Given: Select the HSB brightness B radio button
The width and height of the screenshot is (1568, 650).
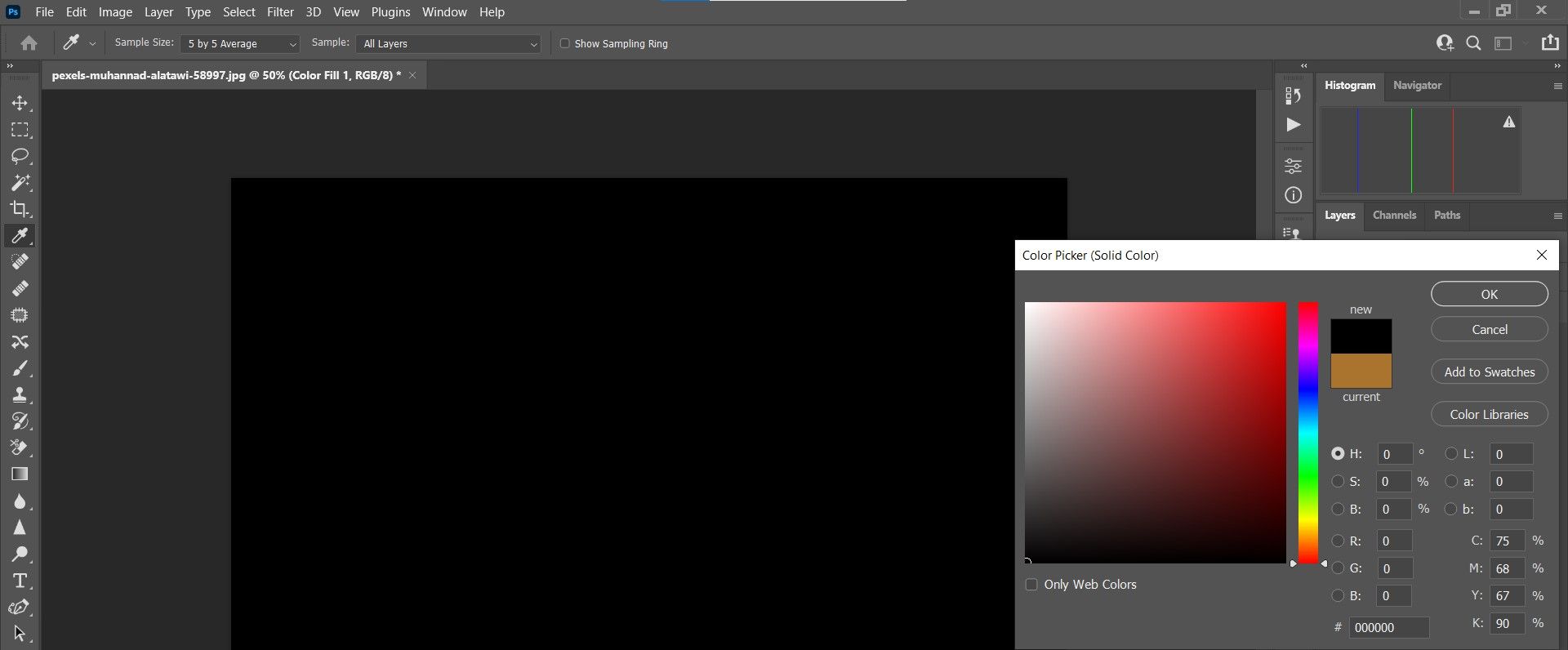Looking at the screenshot, I should pyautogui.click(x=1338, y=509).
